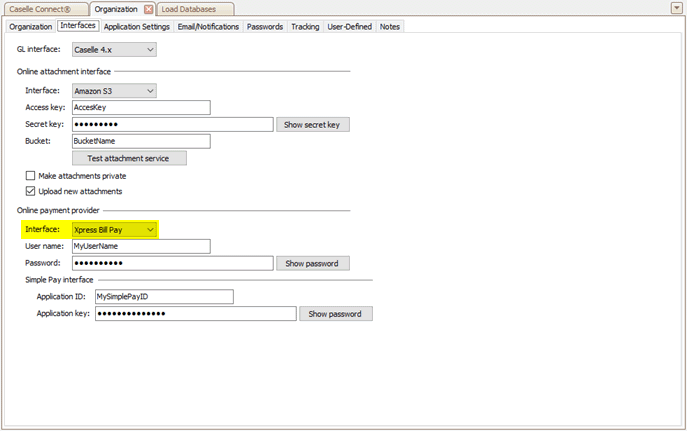Select the top-level Organization window tab

[x=116, y=9]
